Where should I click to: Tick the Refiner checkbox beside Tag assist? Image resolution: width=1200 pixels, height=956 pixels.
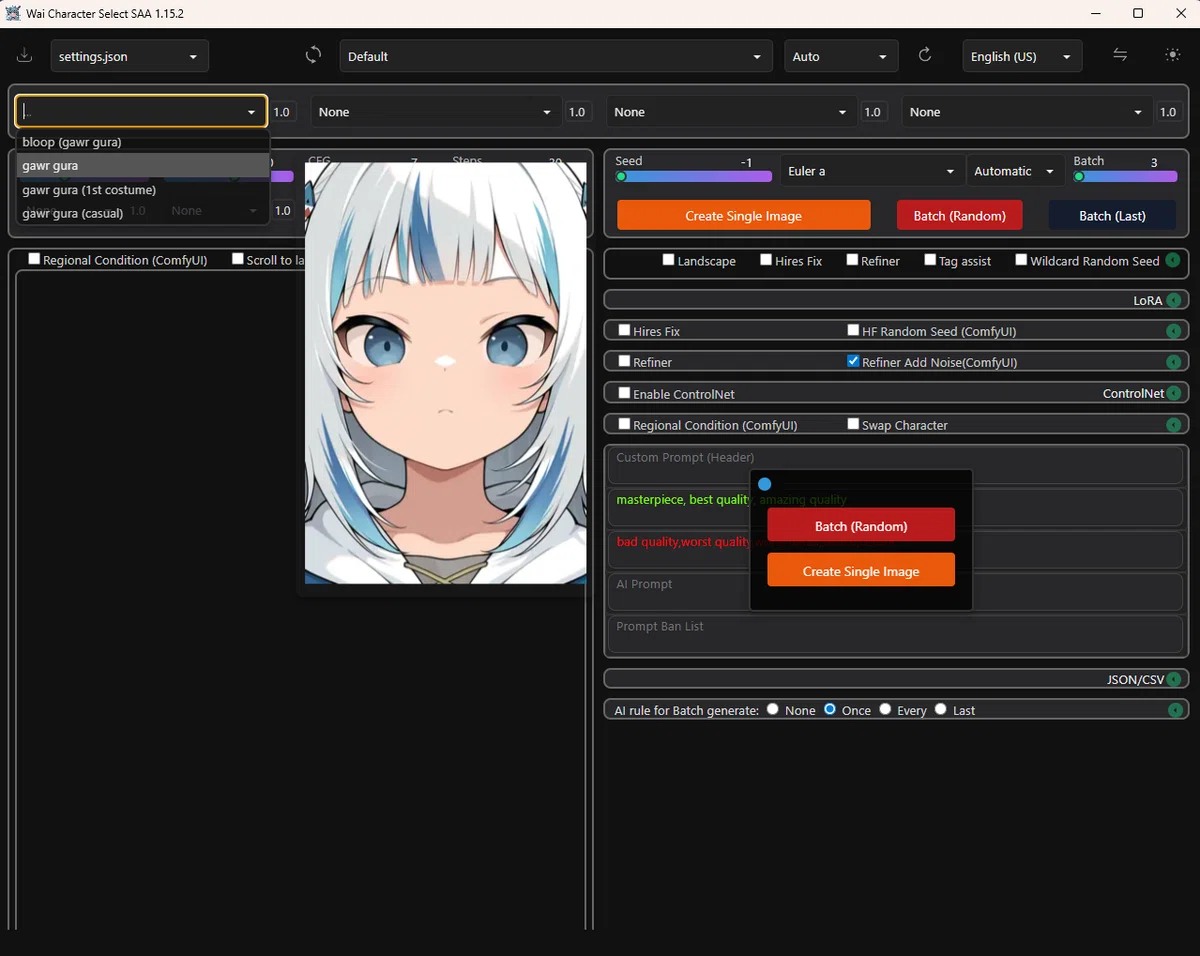click(x=852, y=260)
